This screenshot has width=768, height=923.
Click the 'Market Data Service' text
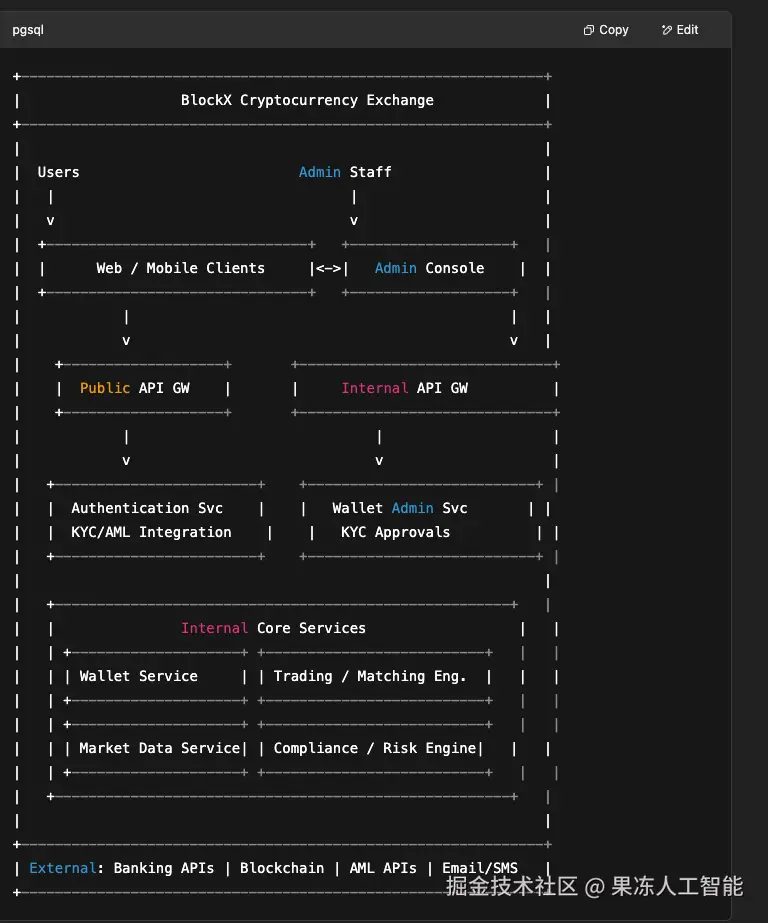click(159, 748)
